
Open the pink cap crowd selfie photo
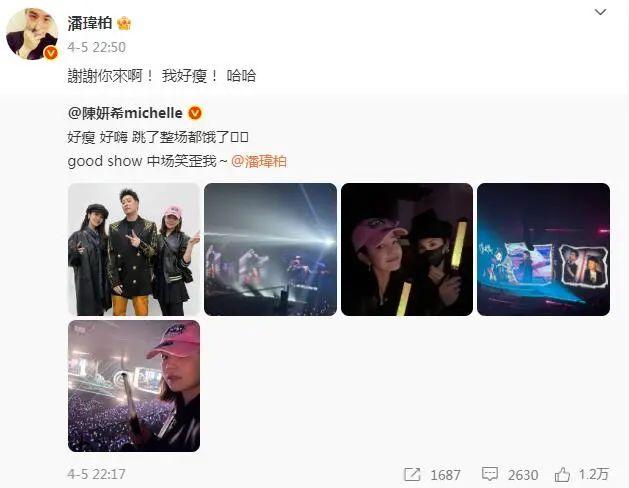(x=134, y=386)
